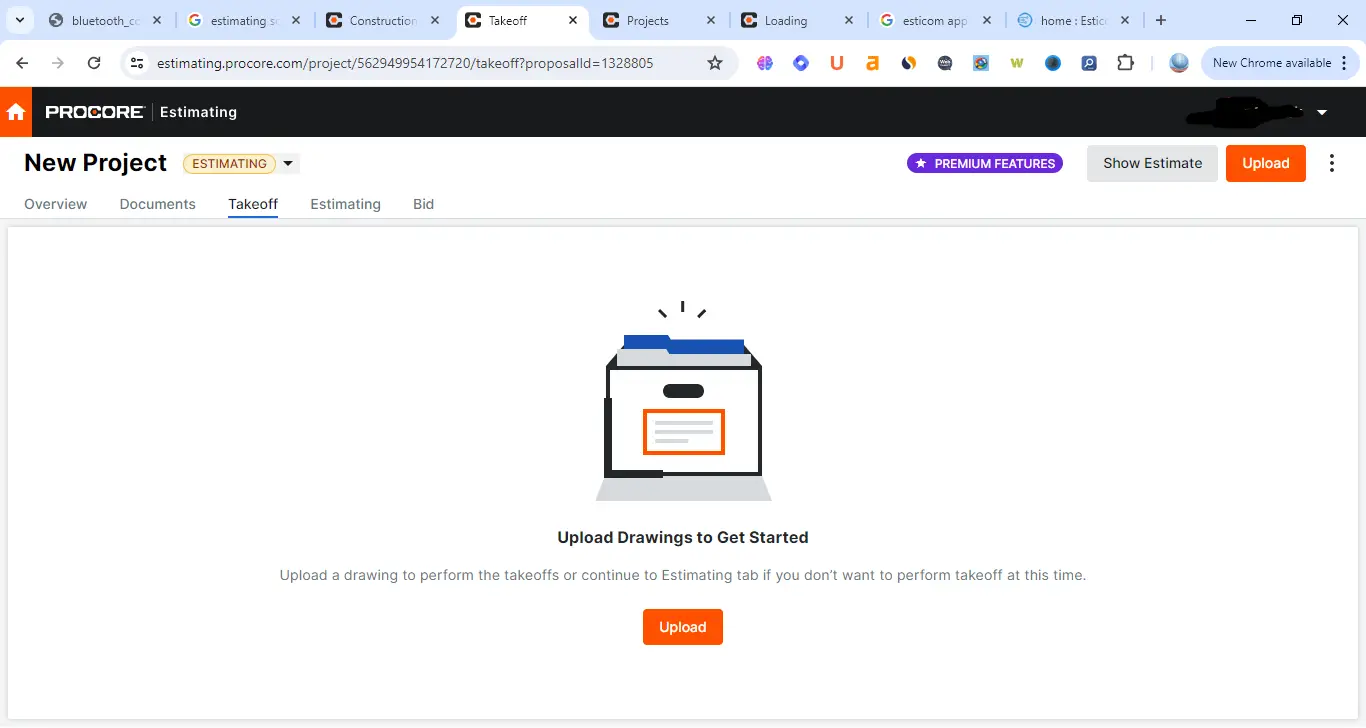
Task: Expand the ESTIMATING status dropdown
Action: point(288,164)
